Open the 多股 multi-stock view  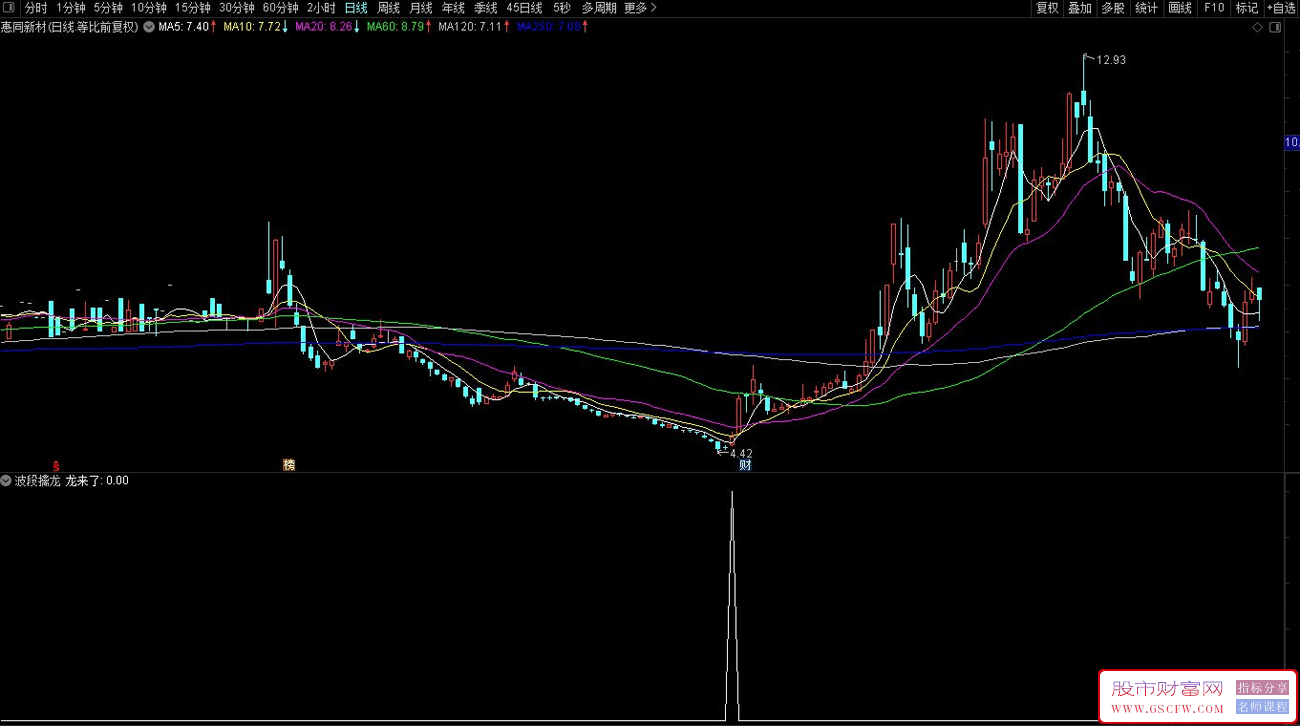[x=1113, y=8]
